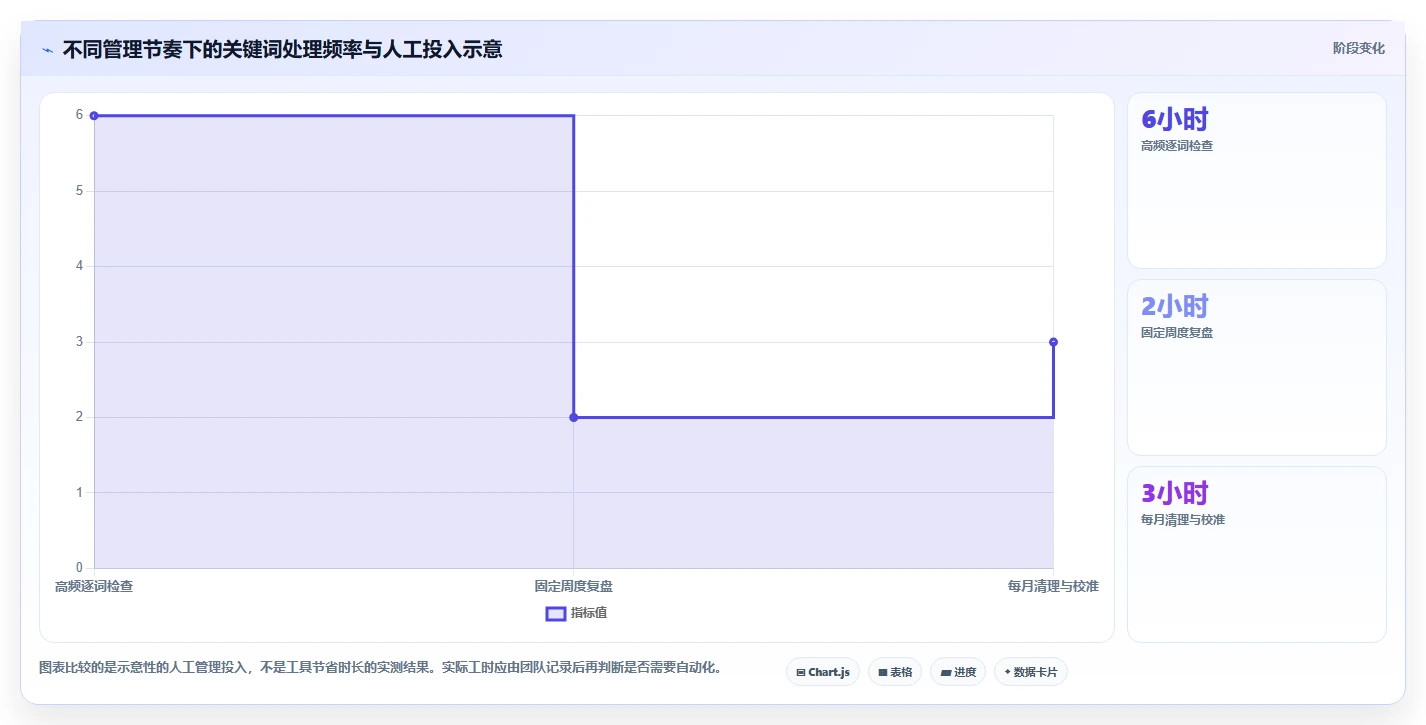Click the y-axis tick label 4
The image size is (1426, 725).
pyautogui.click(x=79, y=266)
